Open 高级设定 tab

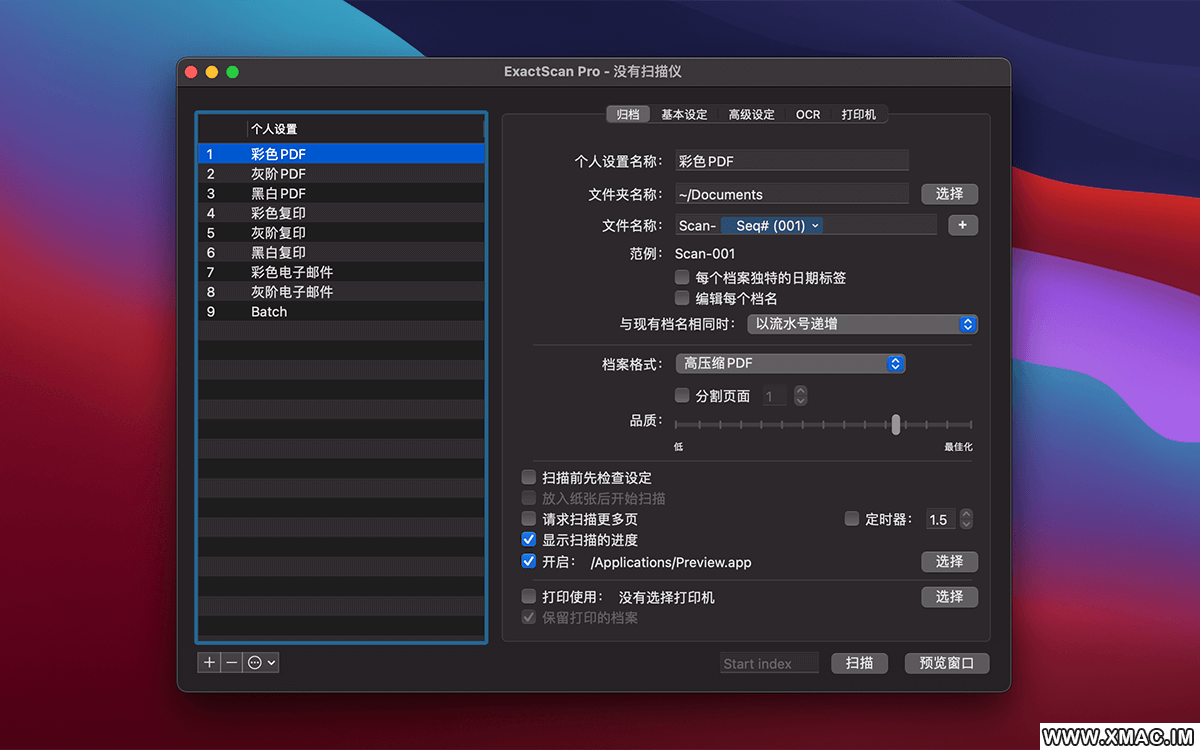751,115
